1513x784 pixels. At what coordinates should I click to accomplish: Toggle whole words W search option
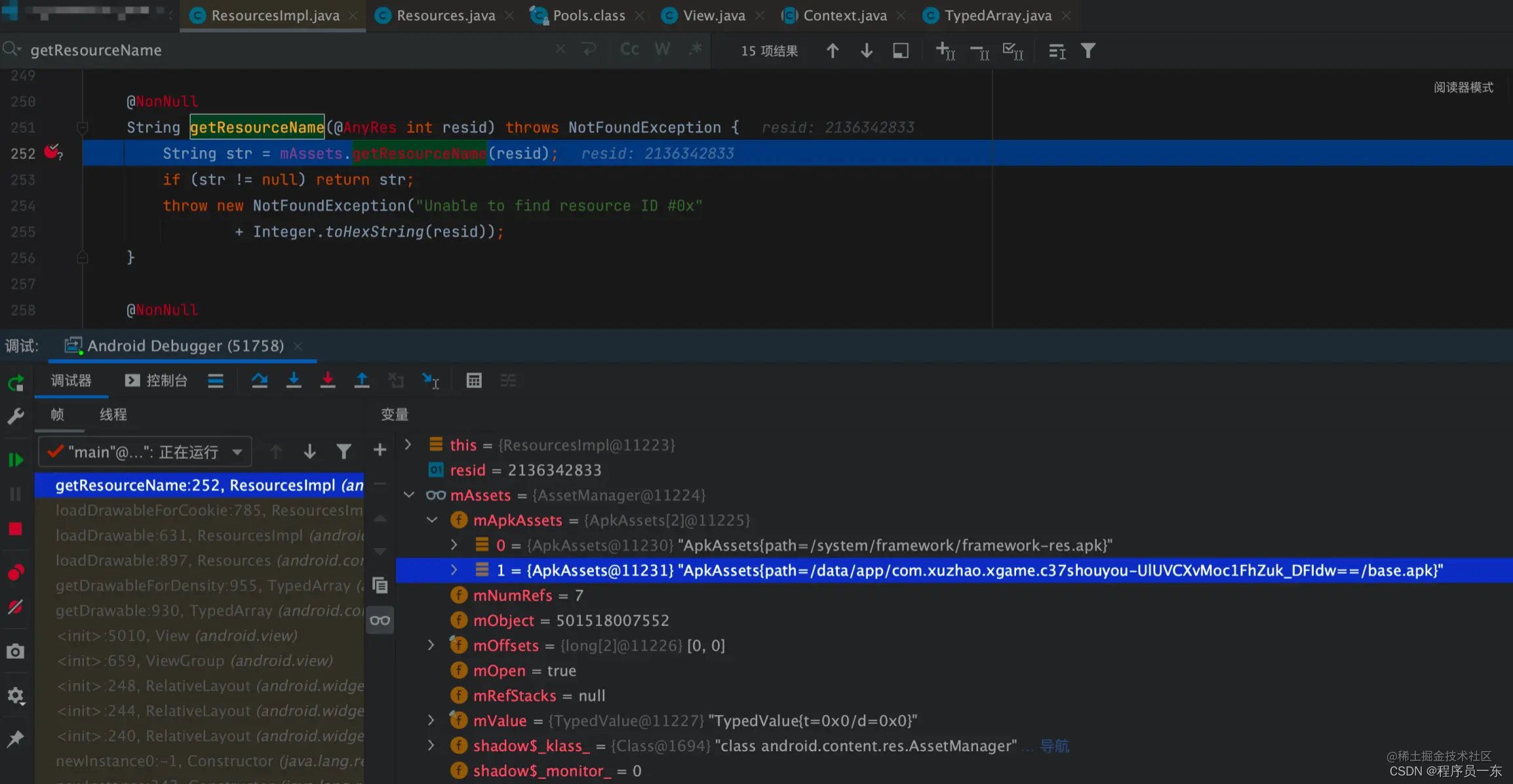pos(662,49)
